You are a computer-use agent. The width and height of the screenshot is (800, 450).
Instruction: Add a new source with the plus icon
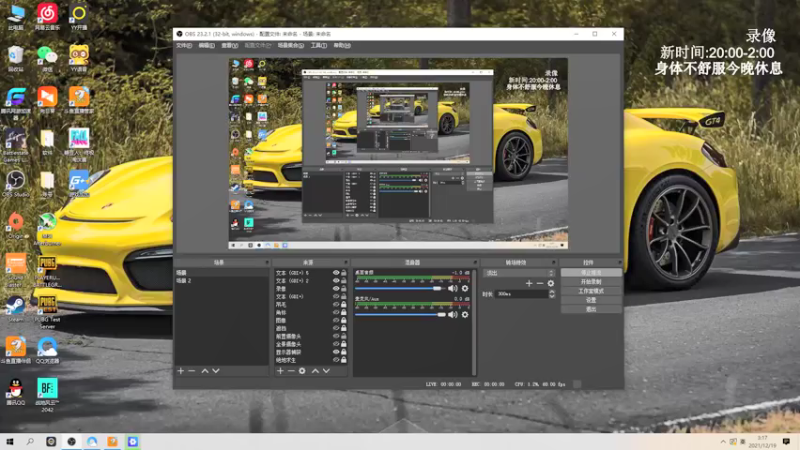pos(280,371)
